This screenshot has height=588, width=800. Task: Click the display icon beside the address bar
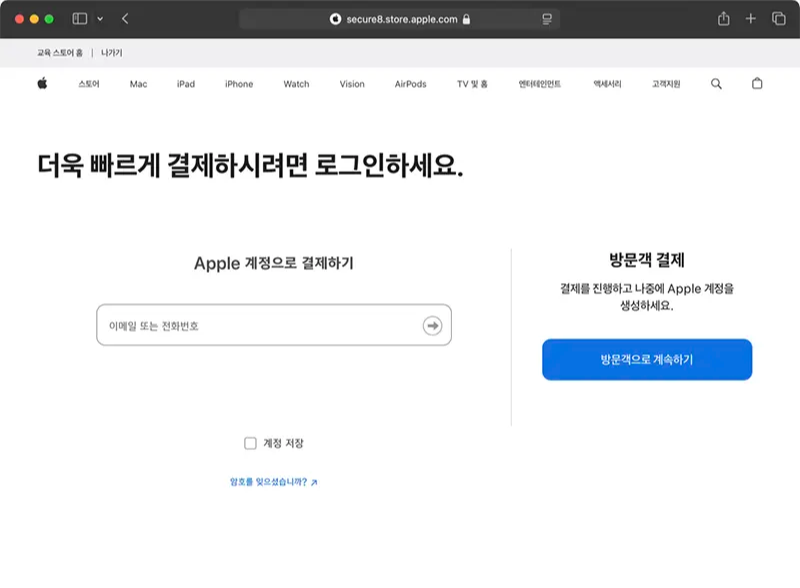[x=545, y=18]
